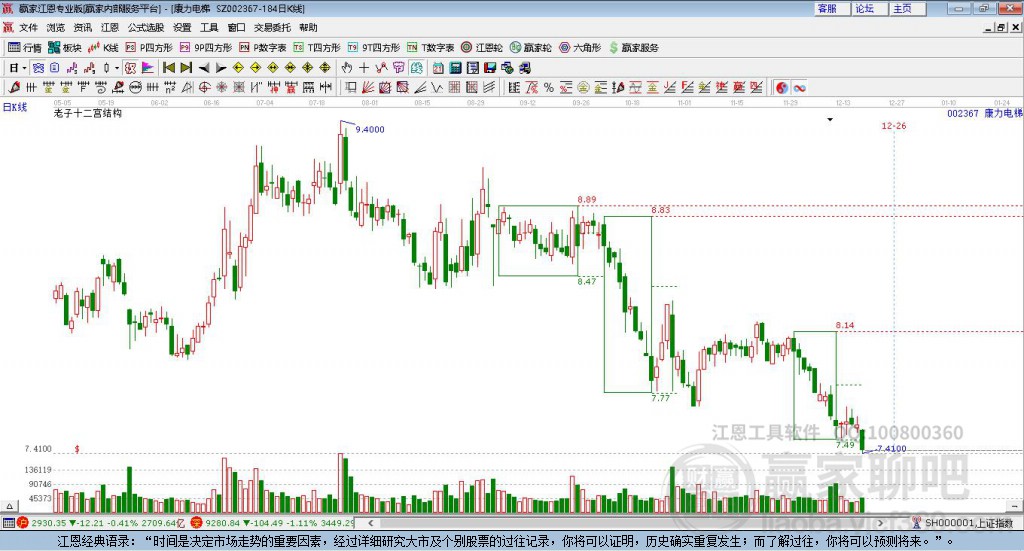The width and height of the screenshot is (1024, 551).
Task: Open the T数字表 tool
Action: coord(430,48)
